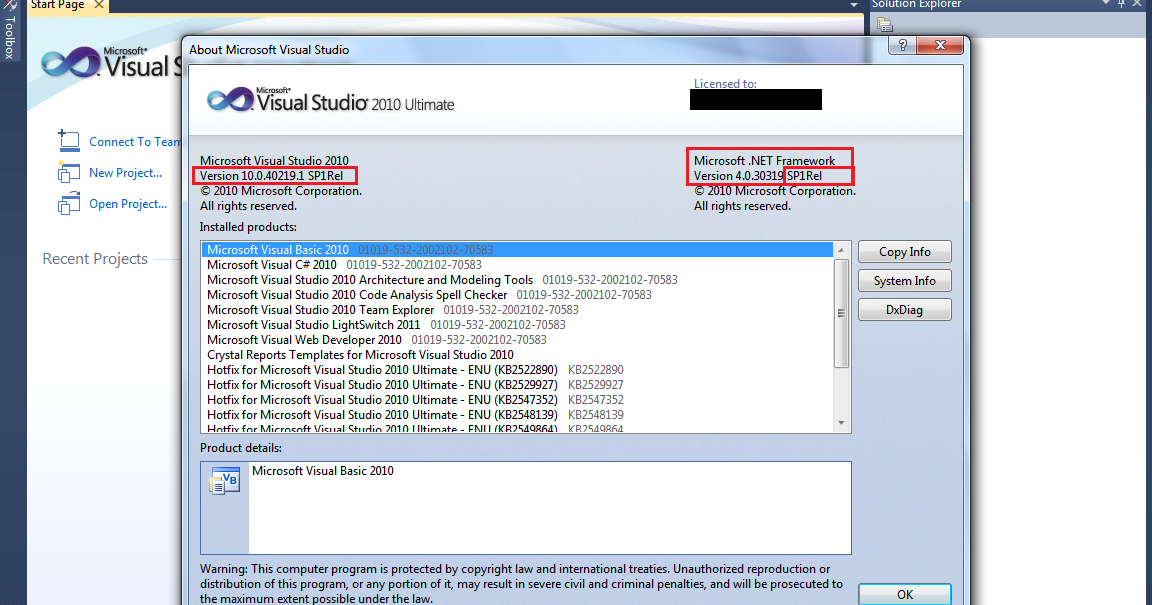The image size is (1152, 605).
Task: Confirm the About dialog with OK
Action: tap(904, 594)
